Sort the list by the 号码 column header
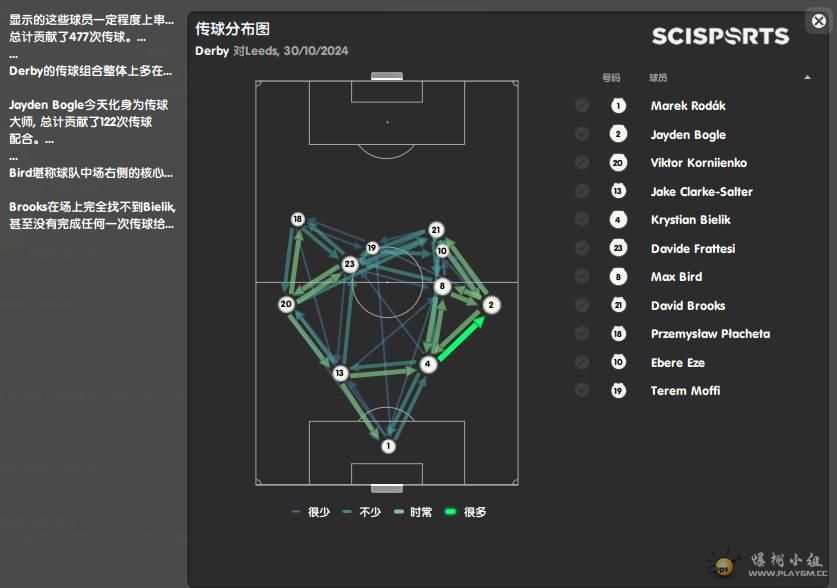 (611, 78)
